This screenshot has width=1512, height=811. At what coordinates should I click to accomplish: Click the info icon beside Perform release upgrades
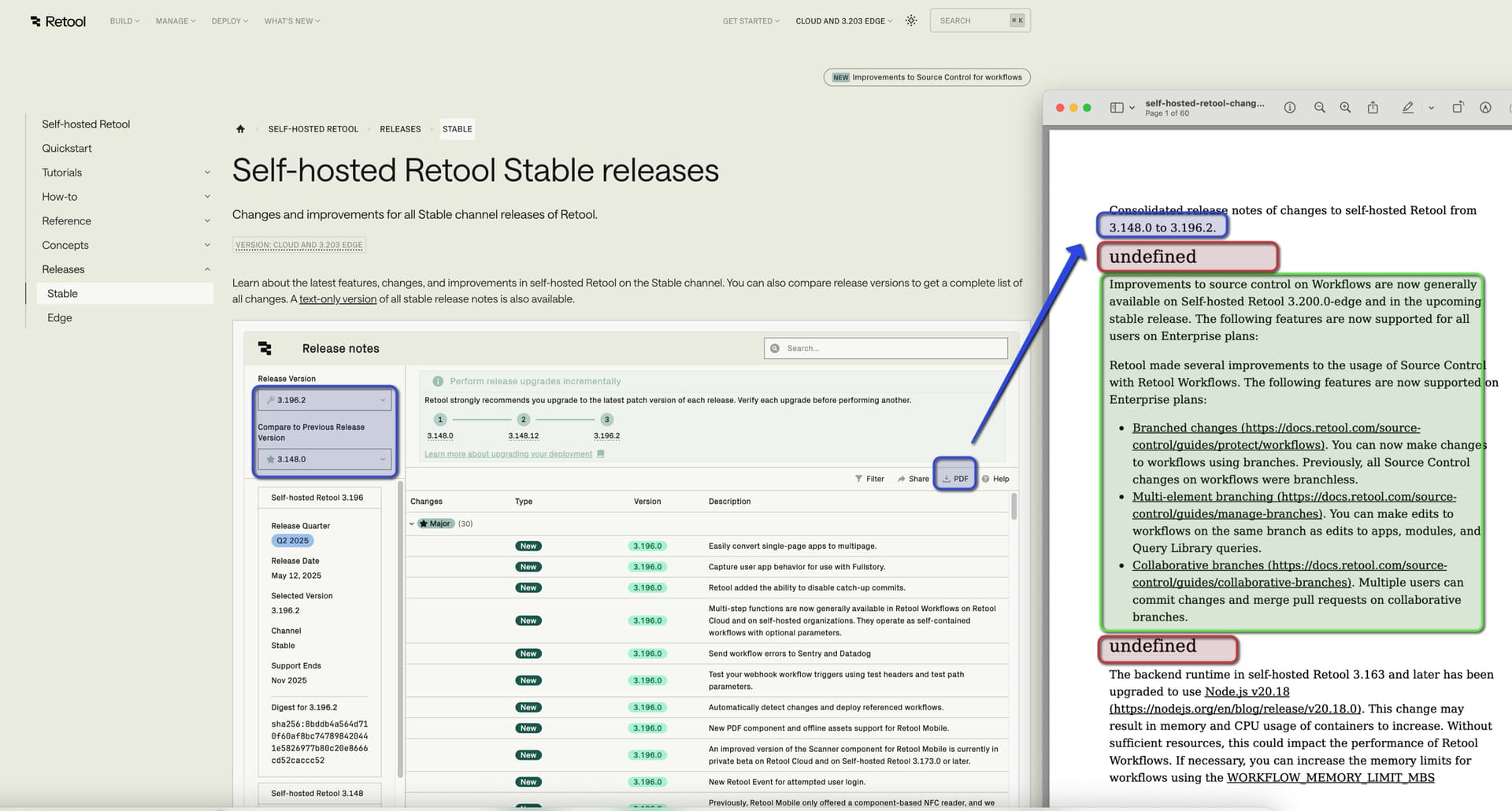point(438,381)
